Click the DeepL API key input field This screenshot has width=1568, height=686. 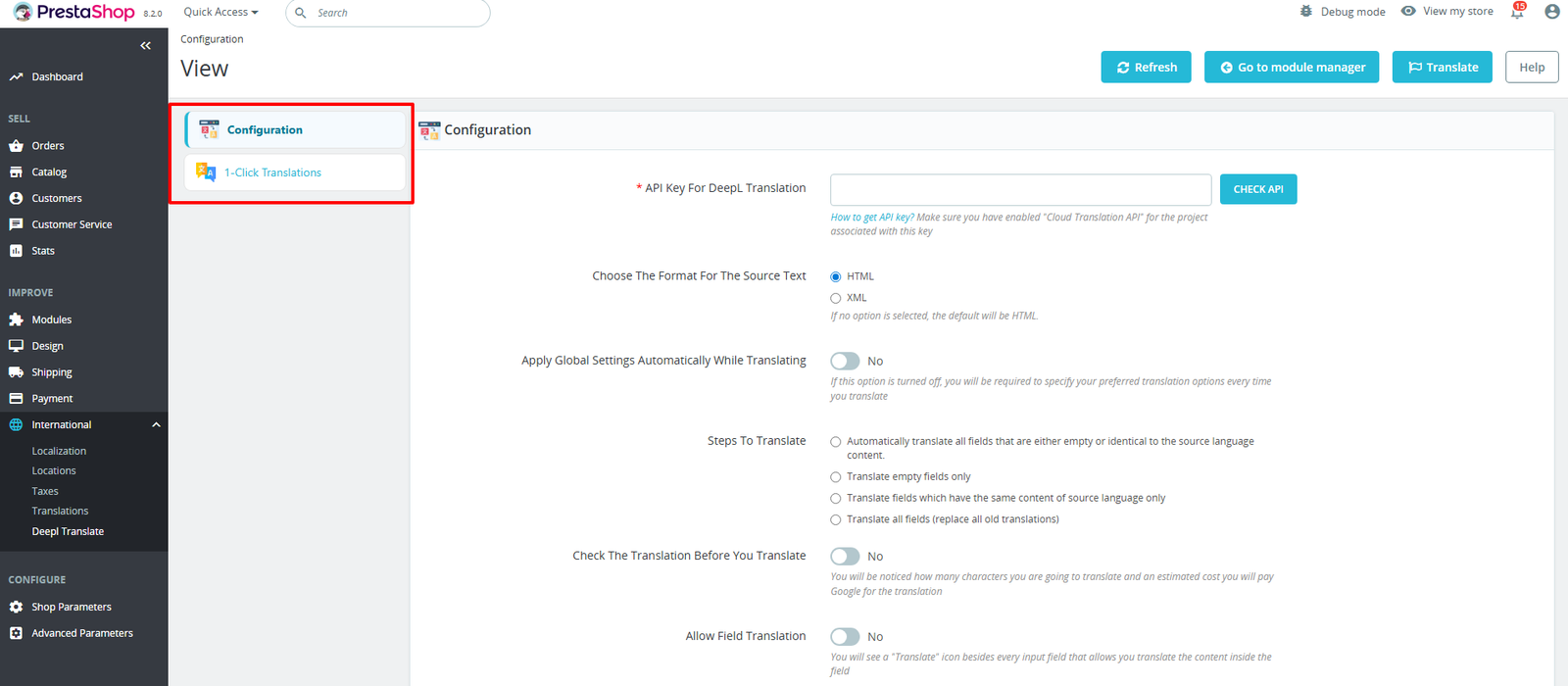click(x=1020, y=190)
